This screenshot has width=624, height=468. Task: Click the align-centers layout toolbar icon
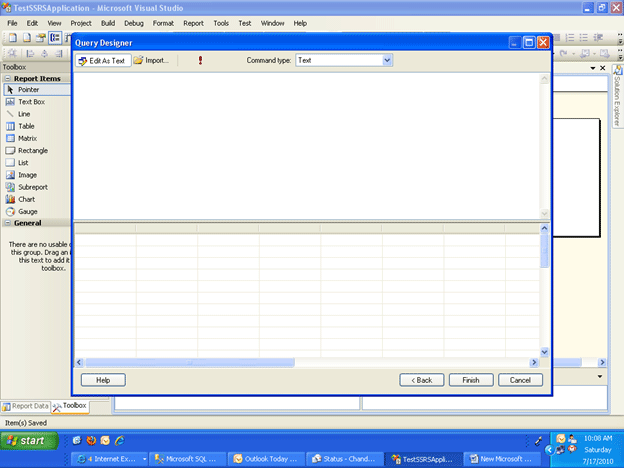coord(45,53)
